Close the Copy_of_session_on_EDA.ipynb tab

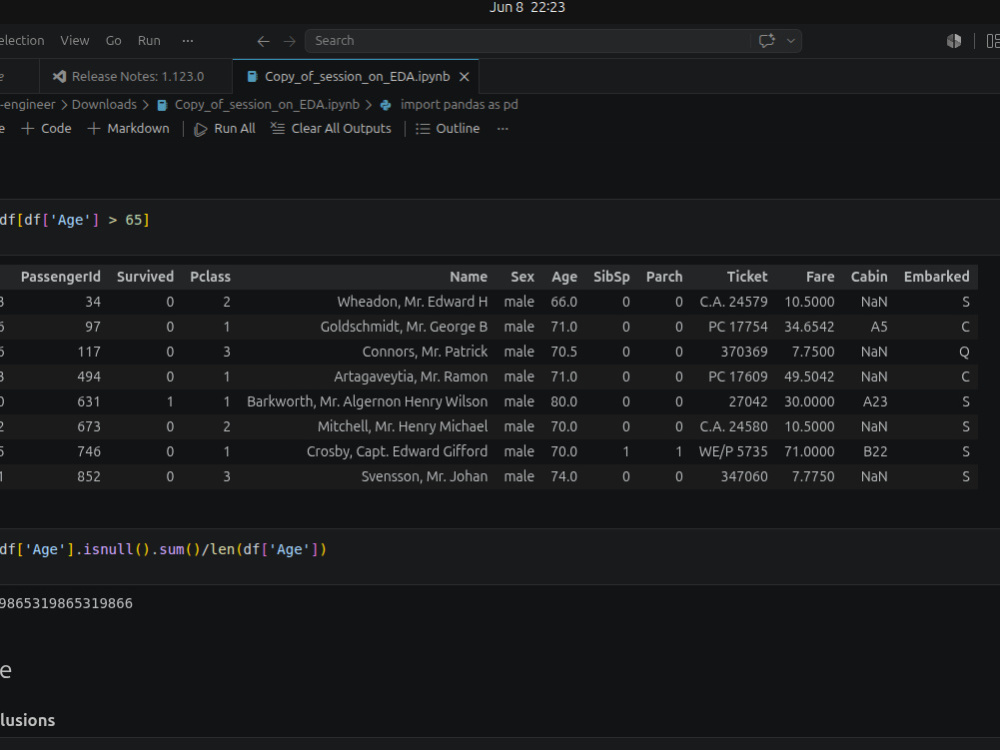(x=464, y=77)
